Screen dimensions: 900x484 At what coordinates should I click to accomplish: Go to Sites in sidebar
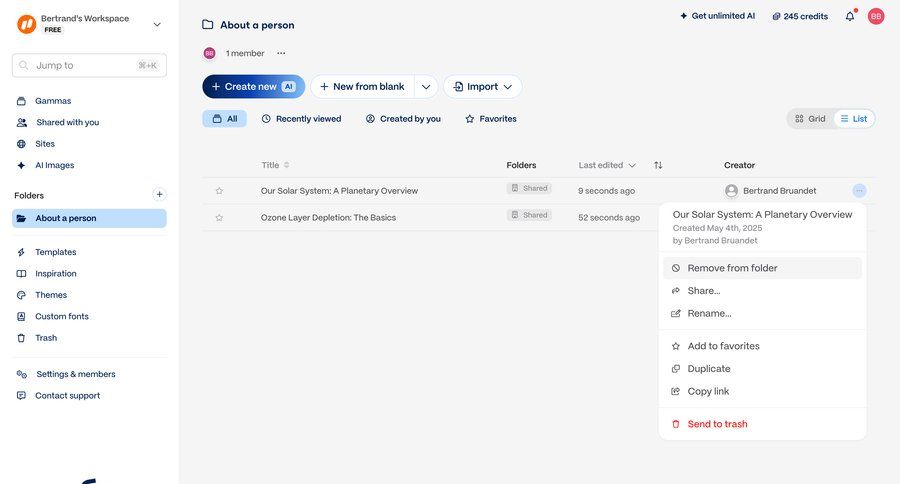[x=45, y=144]
